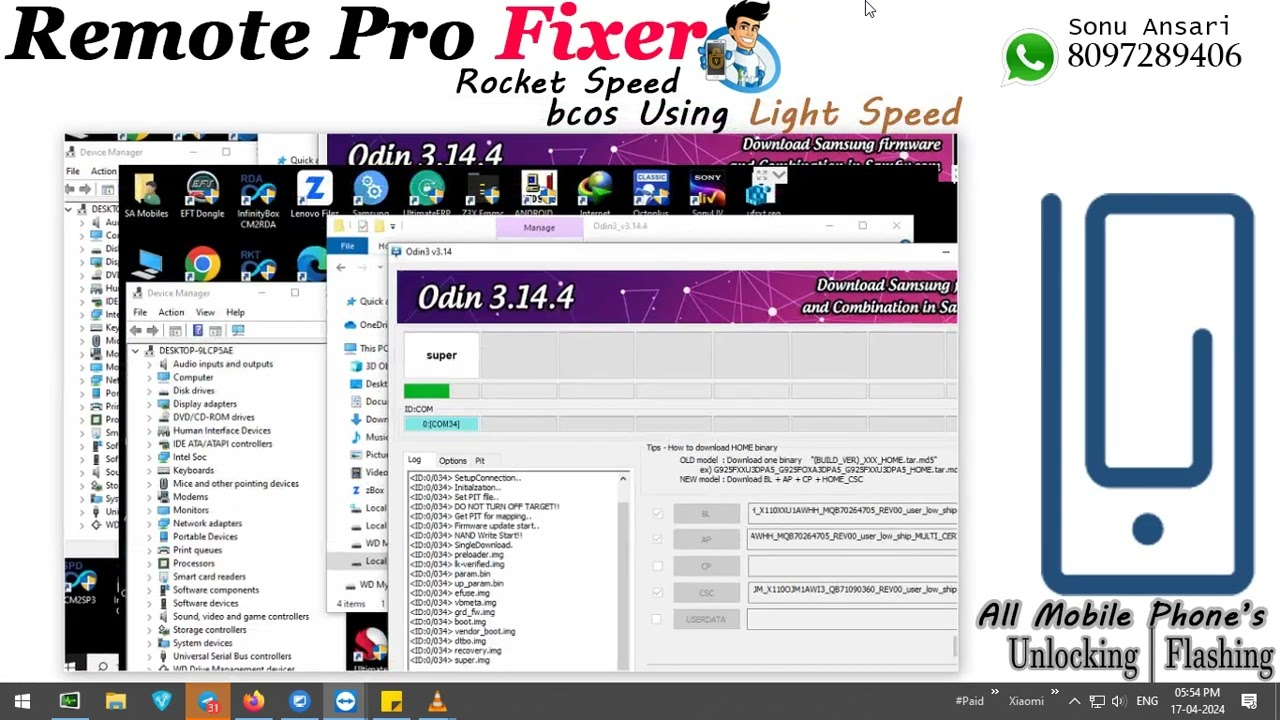This screenshot has height=720, width=1280.
Task: Click the BL button in Odin
Action: [706, 513]
